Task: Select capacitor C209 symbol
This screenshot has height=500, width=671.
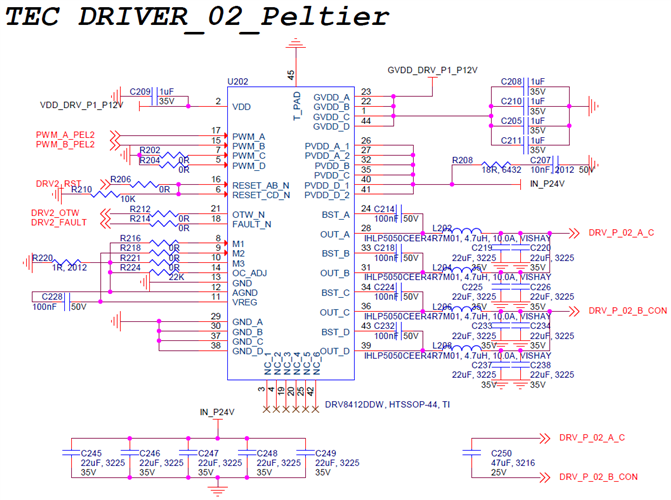Action: point(154,96)
